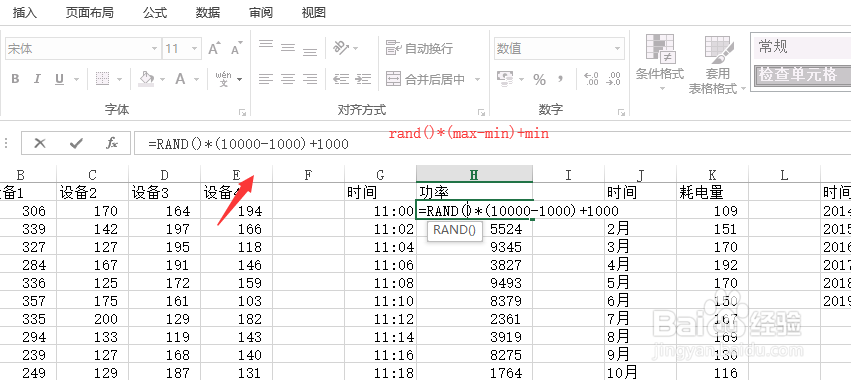This screenshot has width=851, height=380.
Task: Align text right
Action: pyautogui.click(x=310, y=79)
